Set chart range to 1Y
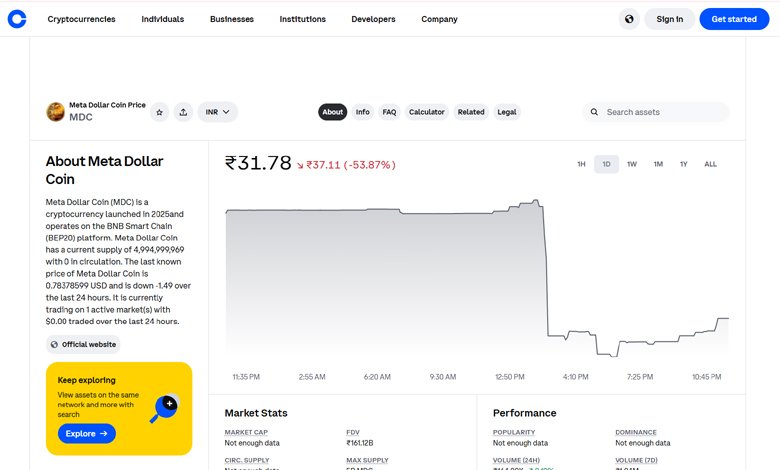This screenshot has width=780, height=470. click(x=683, y=164)
